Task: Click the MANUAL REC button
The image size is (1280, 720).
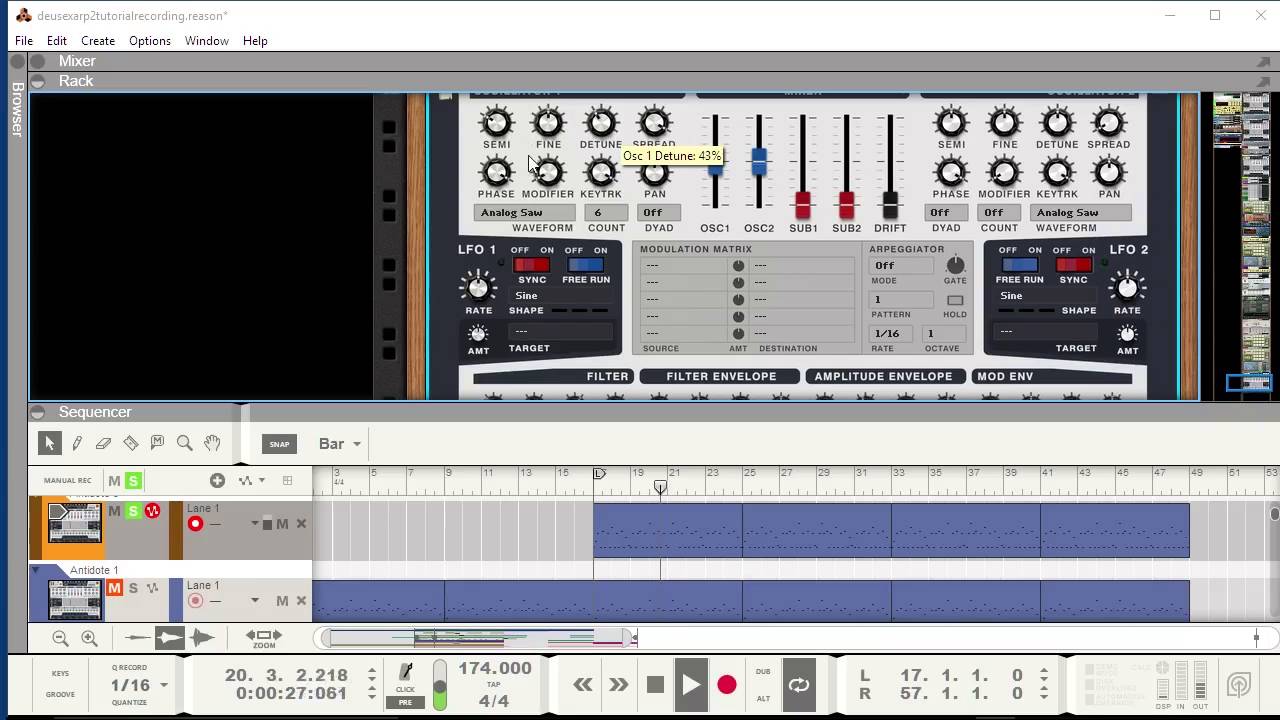Action: coord(67,481)
